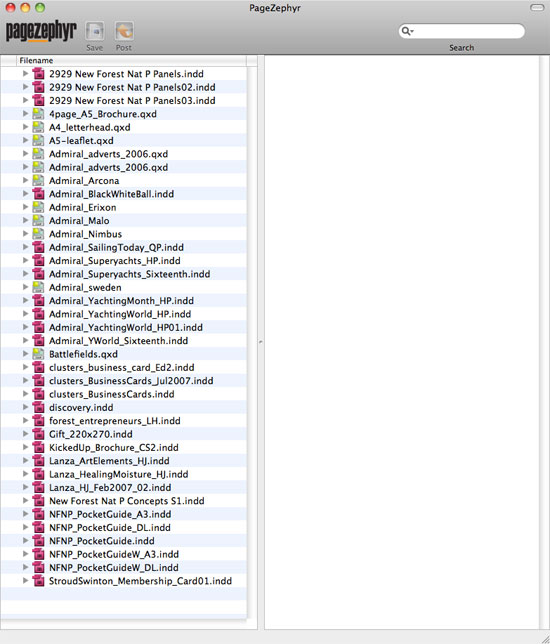Click the icon for StroudSwinton_Membership_Card01.indd

point(38,581)
